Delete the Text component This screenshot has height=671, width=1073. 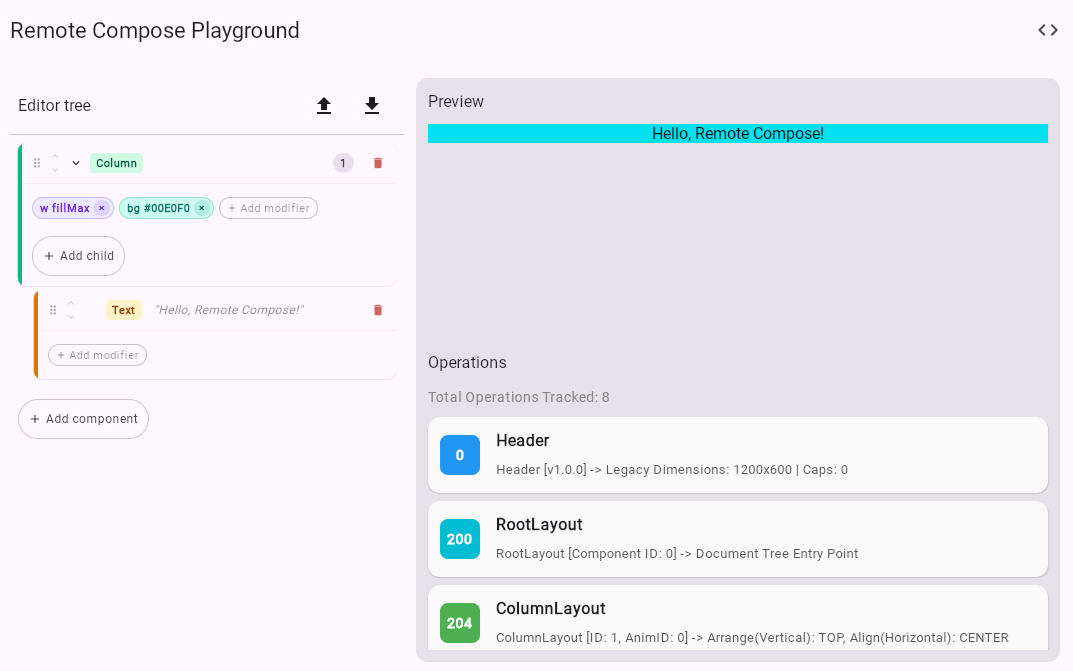[x=378, y=310]
